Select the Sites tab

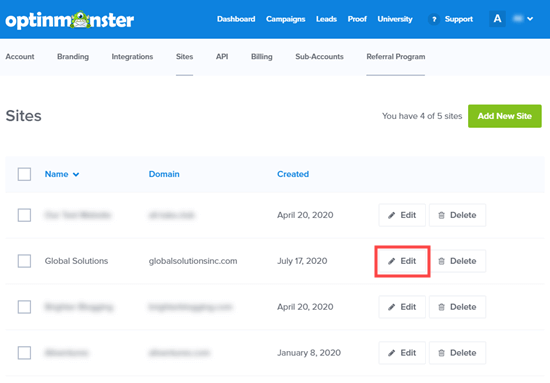(x=185, y=56)
